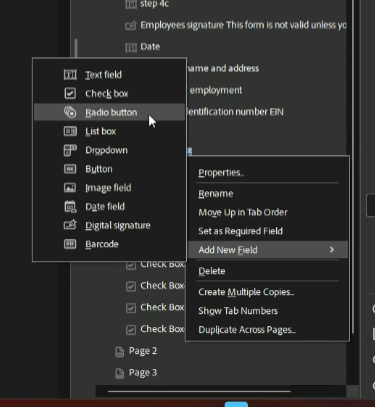375x407 pixels.
Task: Click the Date field calendar icon
Action: 70,207
